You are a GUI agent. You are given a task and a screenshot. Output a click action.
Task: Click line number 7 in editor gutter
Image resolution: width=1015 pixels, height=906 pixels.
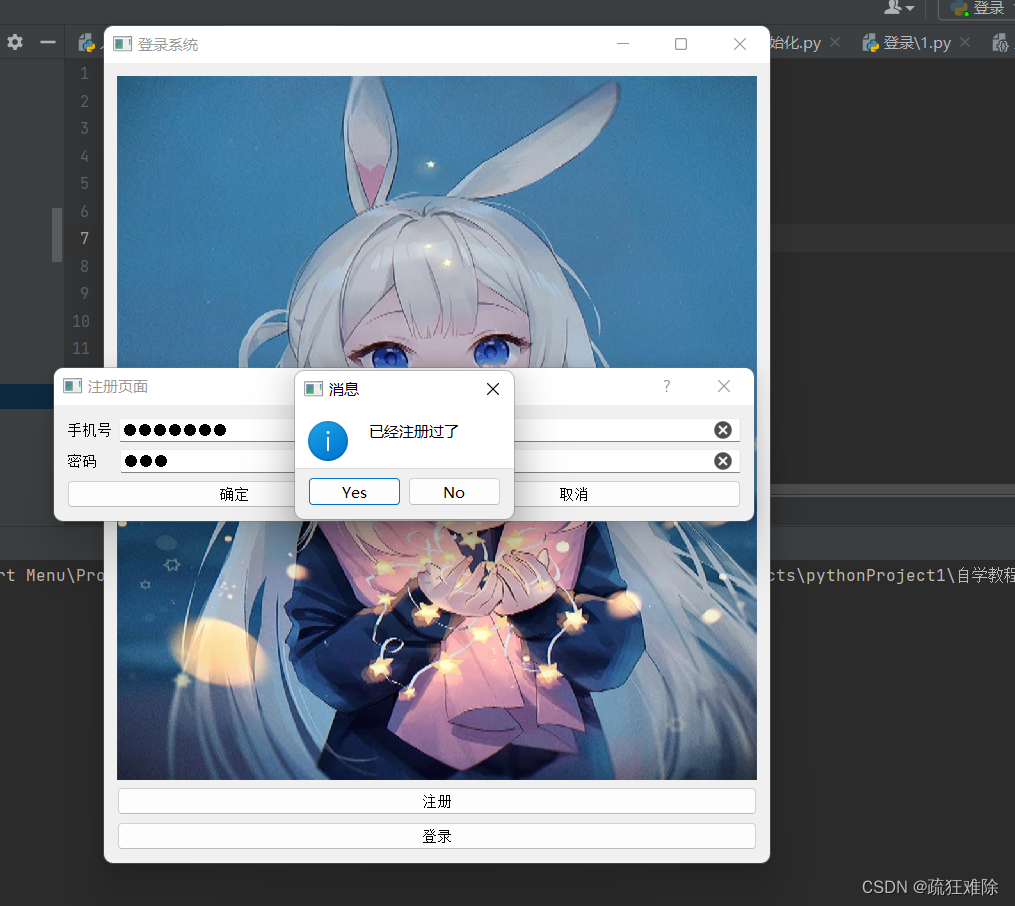tap(84, 238)
